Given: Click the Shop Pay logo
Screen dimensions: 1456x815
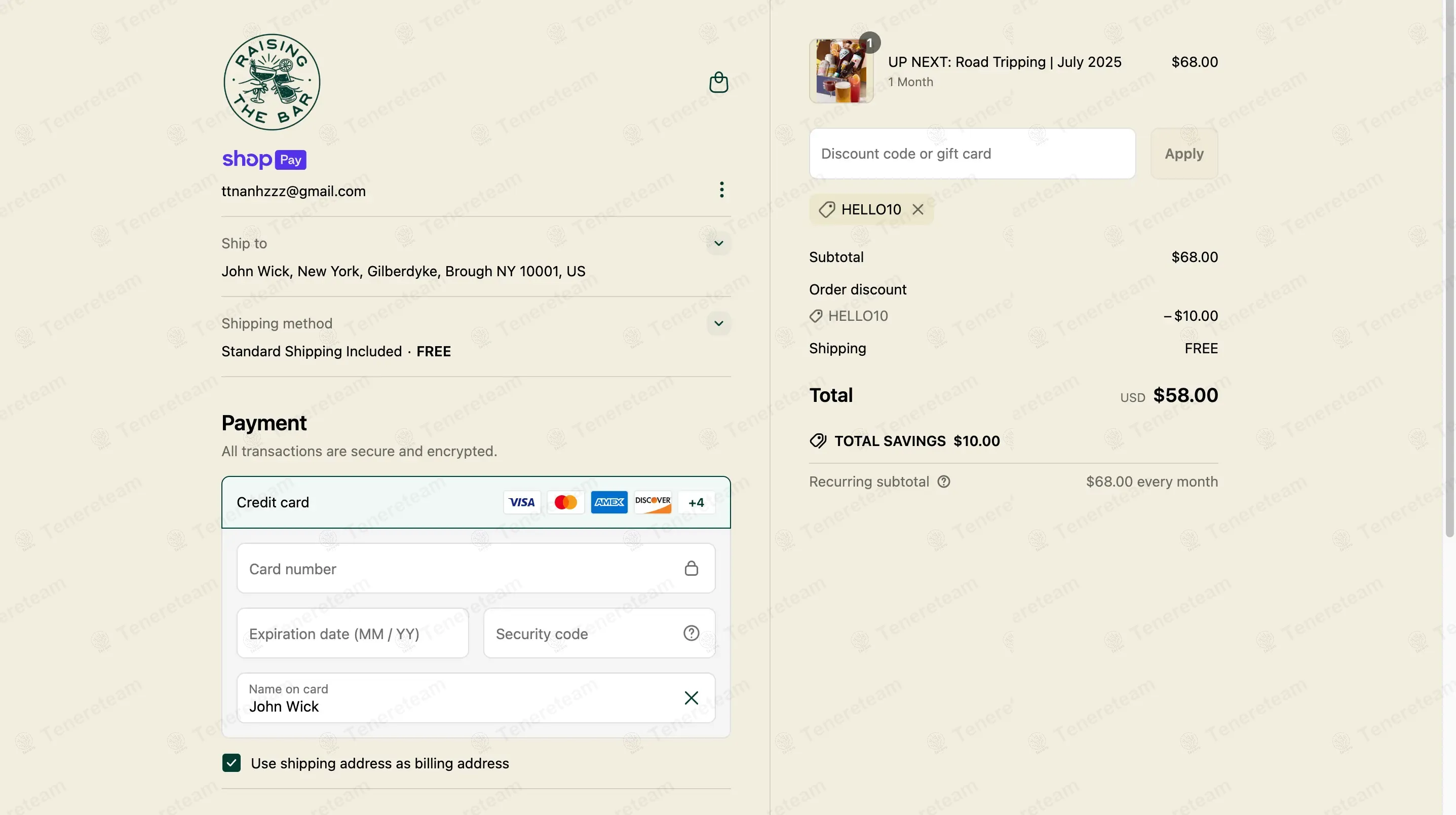Looking at the screenshot, I should [264, 160].
